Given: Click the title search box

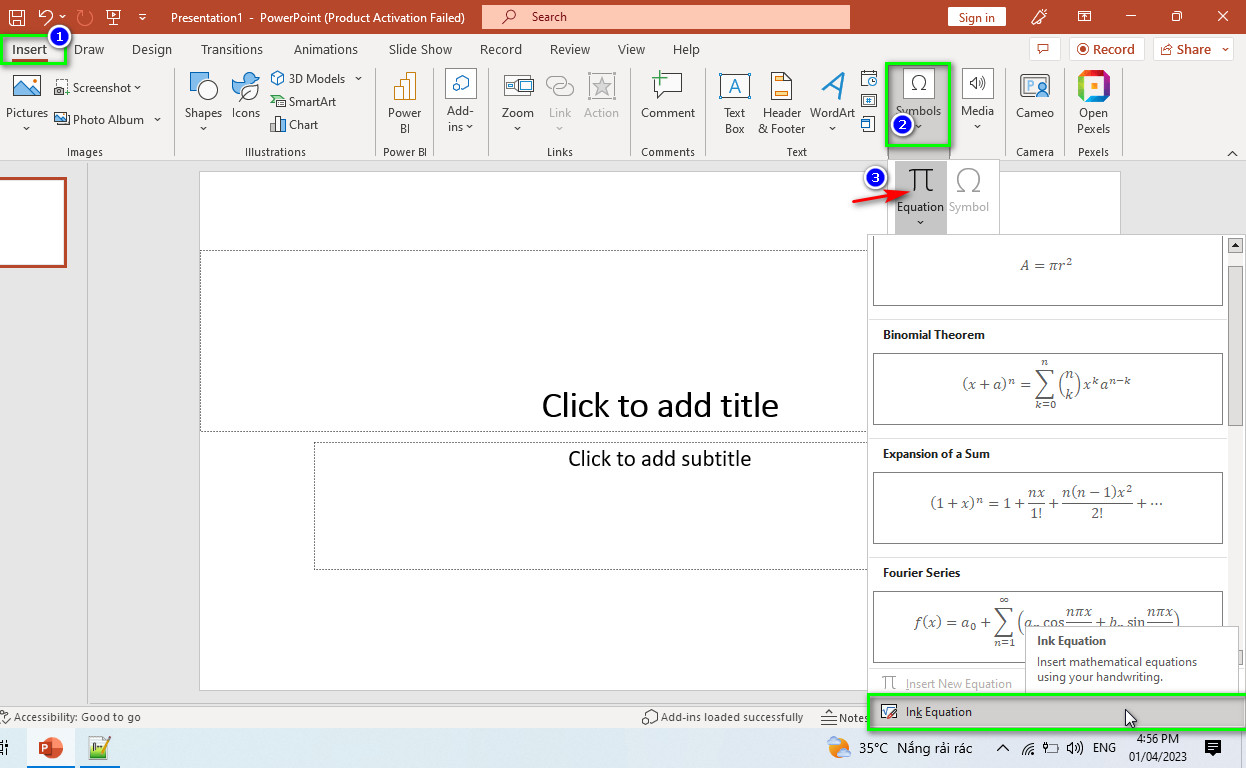Looking at the screenshot, I should [x=666, y=17].
